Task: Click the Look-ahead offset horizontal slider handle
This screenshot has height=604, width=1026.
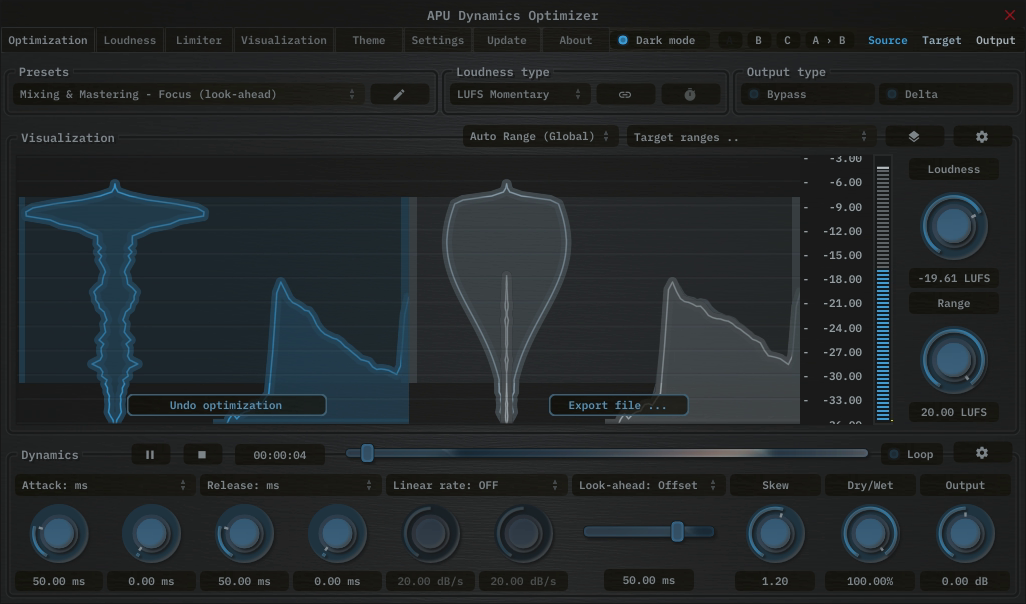Action: [677, 531]
